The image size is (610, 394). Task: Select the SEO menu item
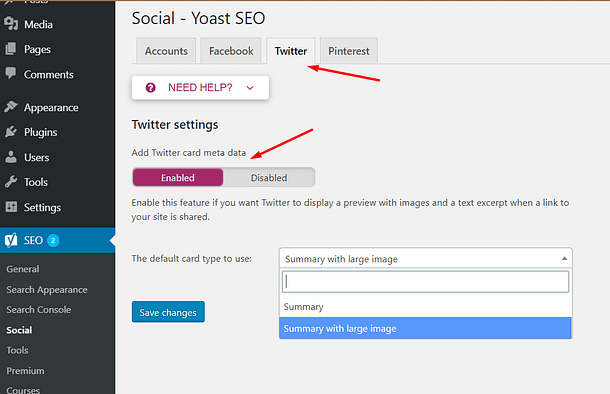coord(58,240)
